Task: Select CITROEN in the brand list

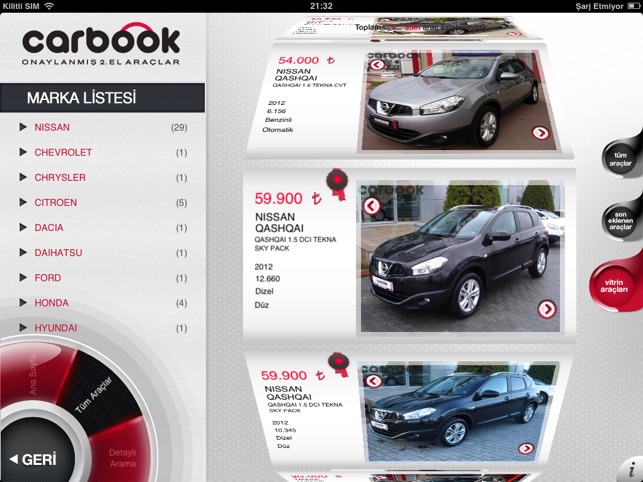Action: tap(55, 203)
